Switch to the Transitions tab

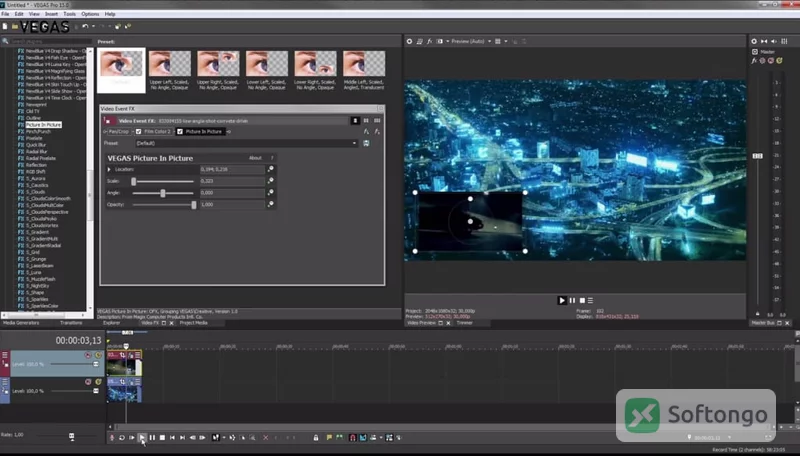click(71, 323)
